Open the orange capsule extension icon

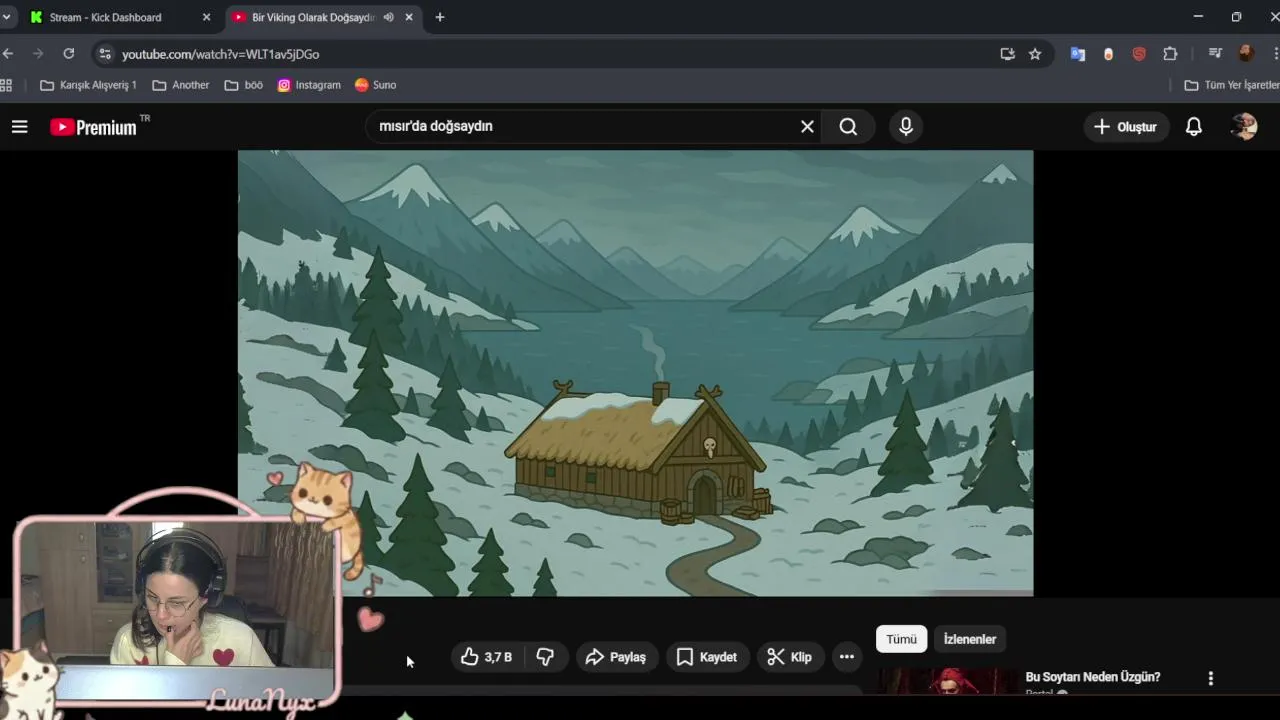point(1108,54)
